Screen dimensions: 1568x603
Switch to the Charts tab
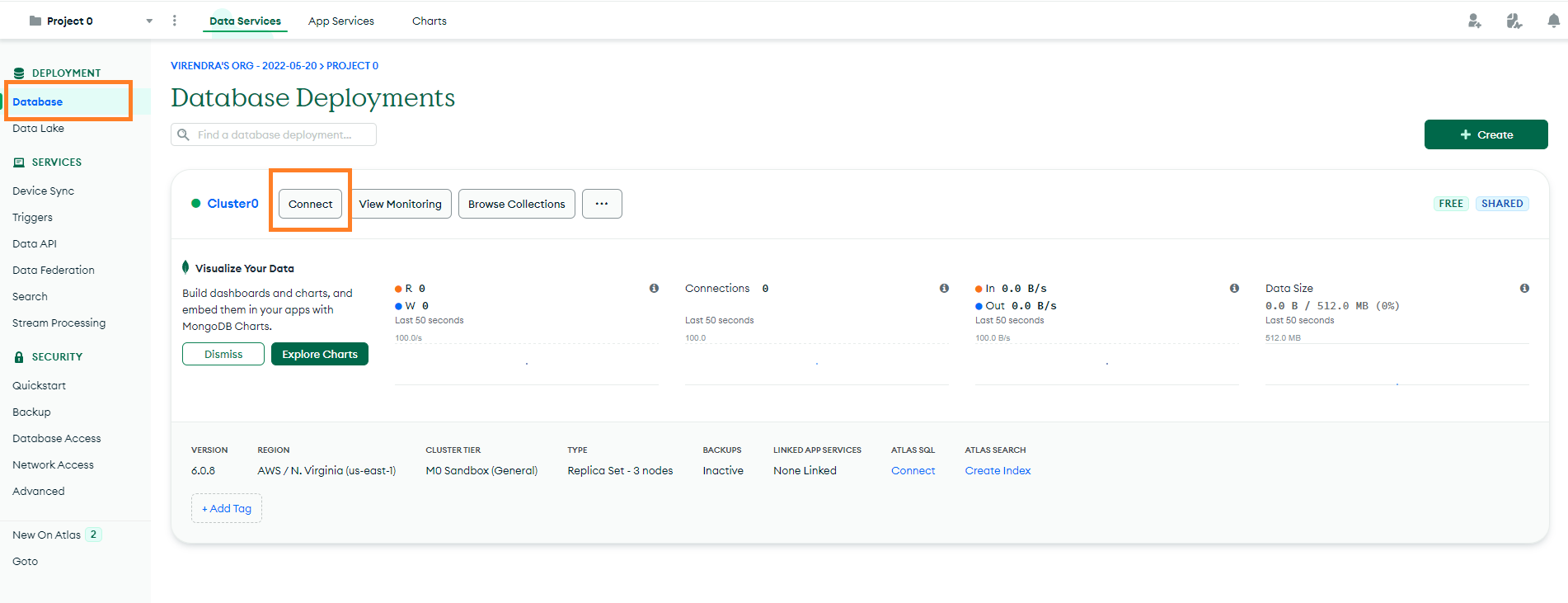[429, 21]
